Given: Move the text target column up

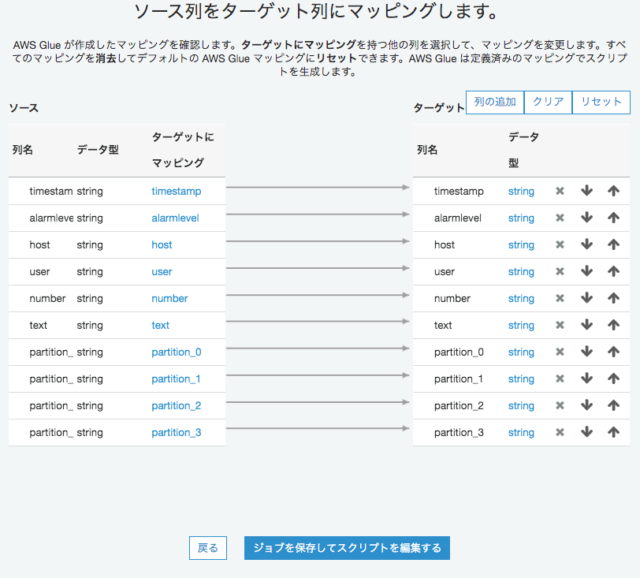Looking at the screenshot, I should tap(613, 325).
